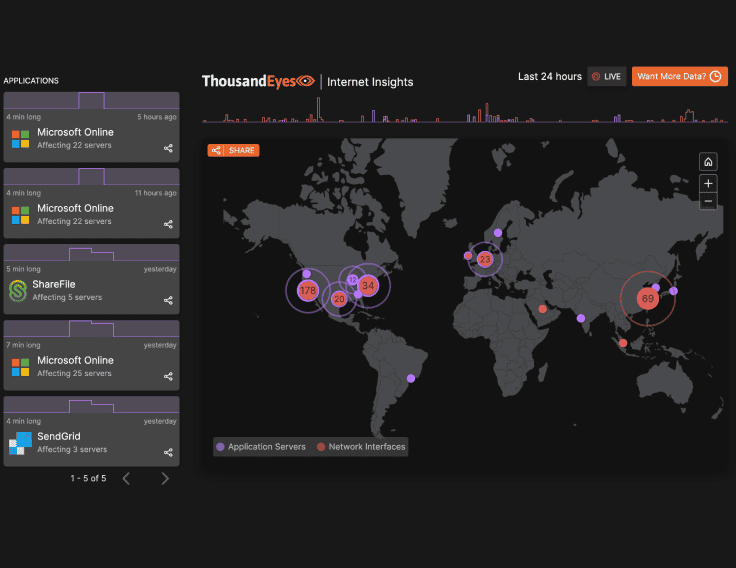Select the purple server dot in India
This screenshot has height=568, width=736.
tap(581, 318)
